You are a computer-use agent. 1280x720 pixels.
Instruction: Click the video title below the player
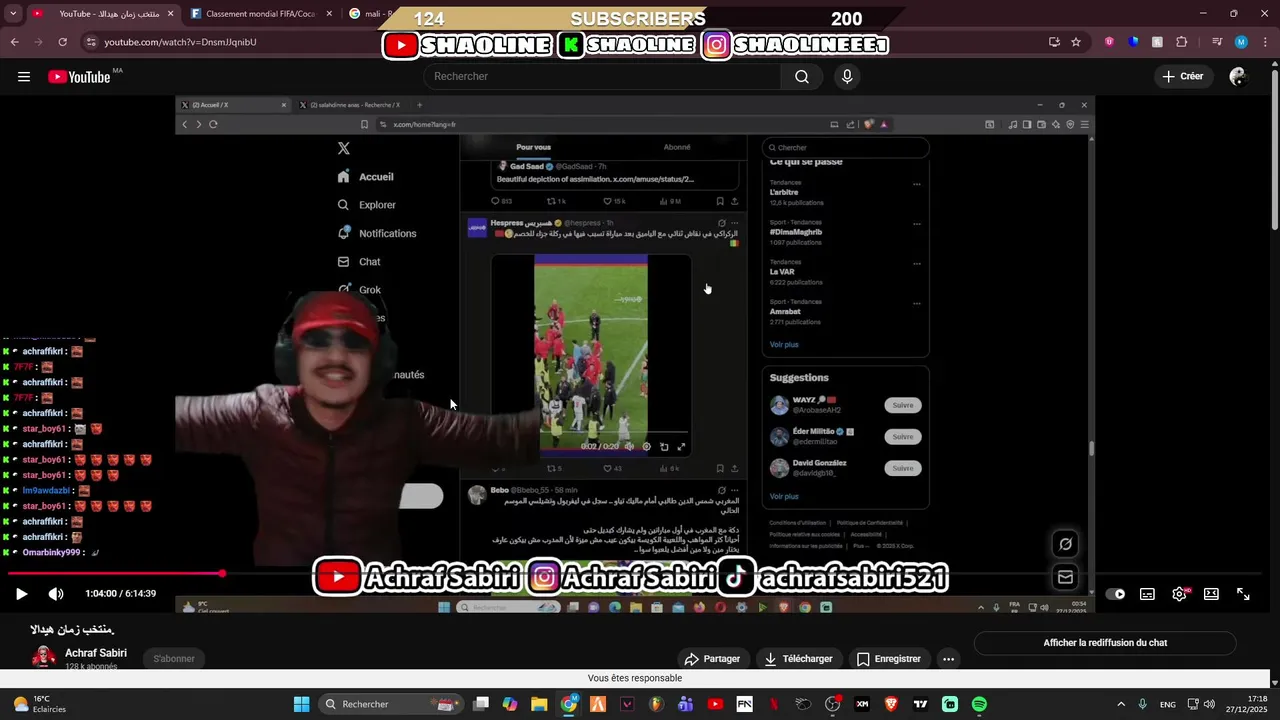tap(73, 629)
